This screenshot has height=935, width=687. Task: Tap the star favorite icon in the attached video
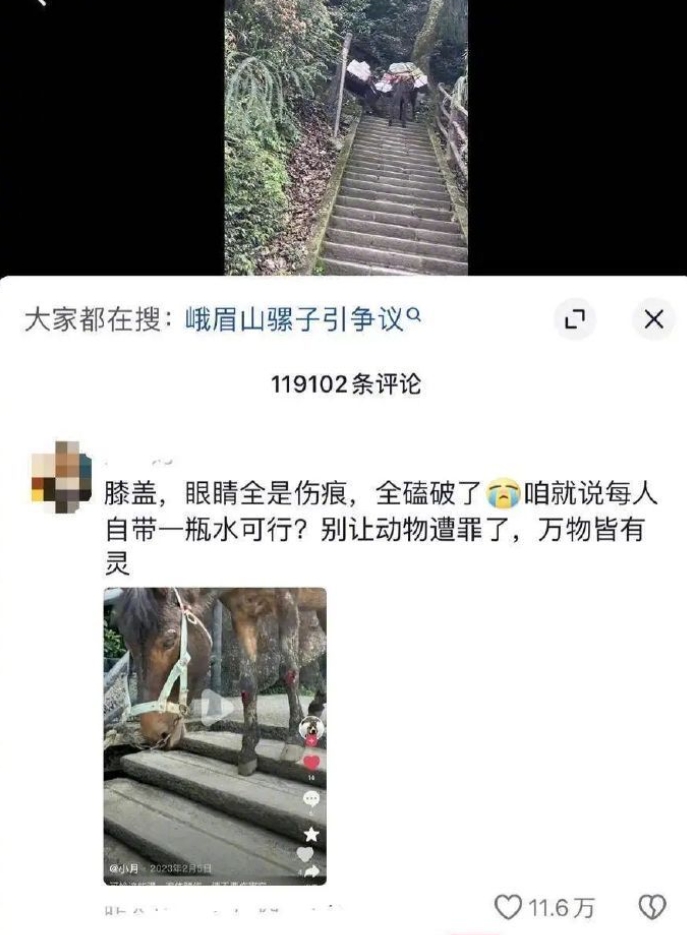tap(311, 834)
